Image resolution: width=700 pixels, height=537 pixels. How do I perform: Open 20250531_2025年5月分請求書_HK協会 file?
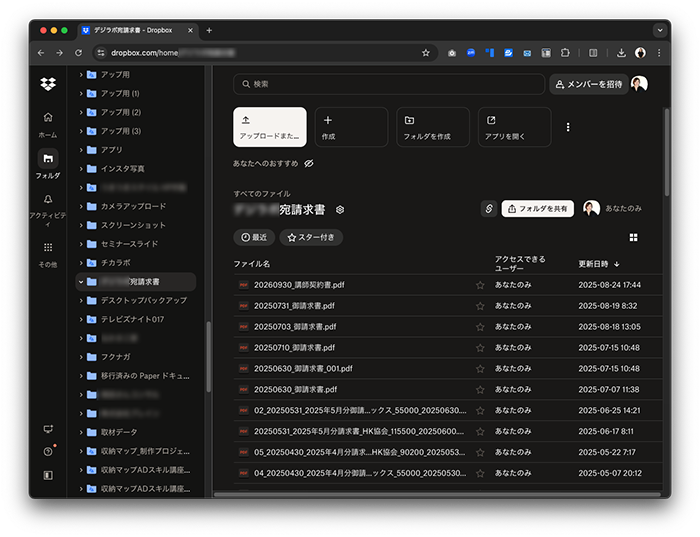point(358,432)
